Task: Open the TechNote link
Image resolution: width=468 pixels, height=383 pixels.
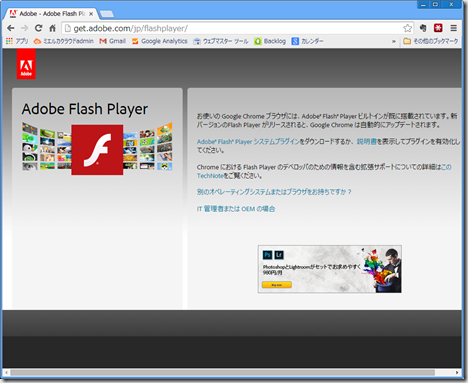Action: click(210, 176)
